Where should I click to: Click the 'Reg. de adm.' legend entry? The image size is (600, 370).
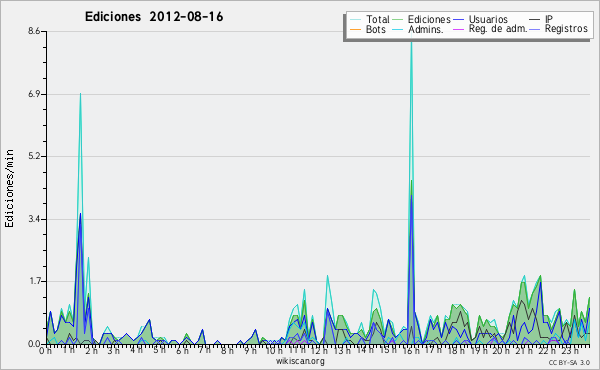pyautogui.click(x=497, y=29)
